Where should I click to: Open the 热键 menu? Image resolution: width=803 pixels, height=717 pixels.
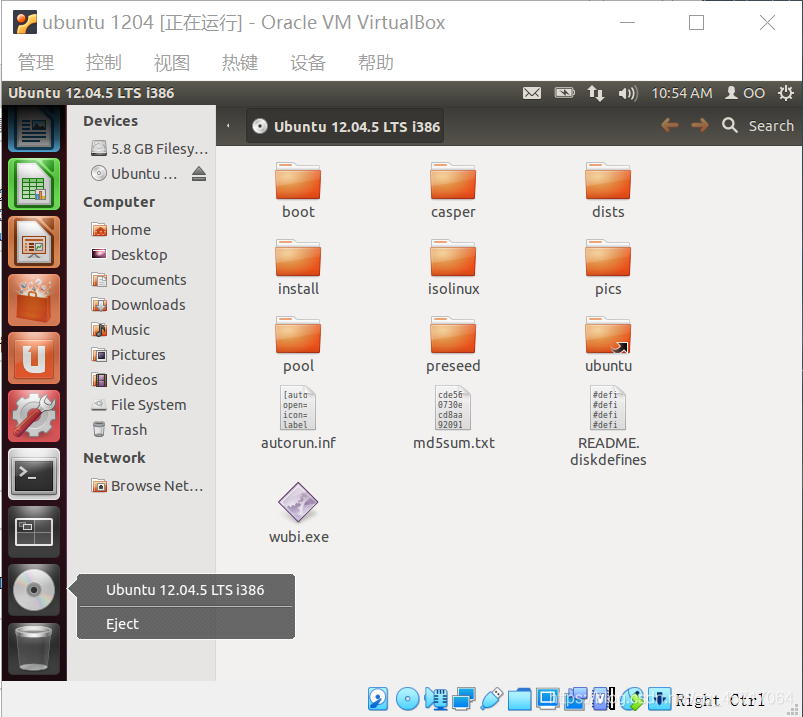coord(240,62)
